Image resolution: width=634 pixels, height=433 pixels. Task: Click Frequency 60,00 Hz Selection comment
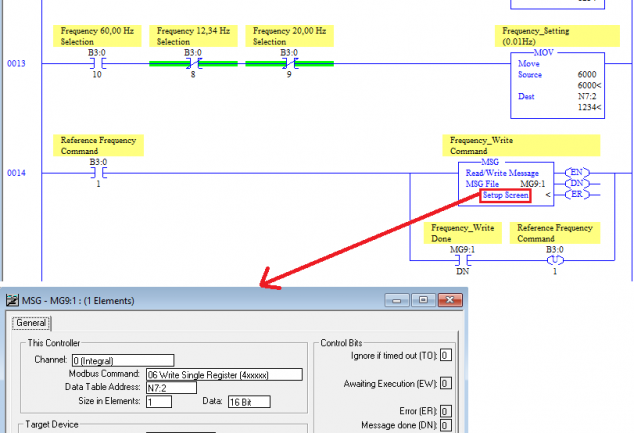click(97, 36)
